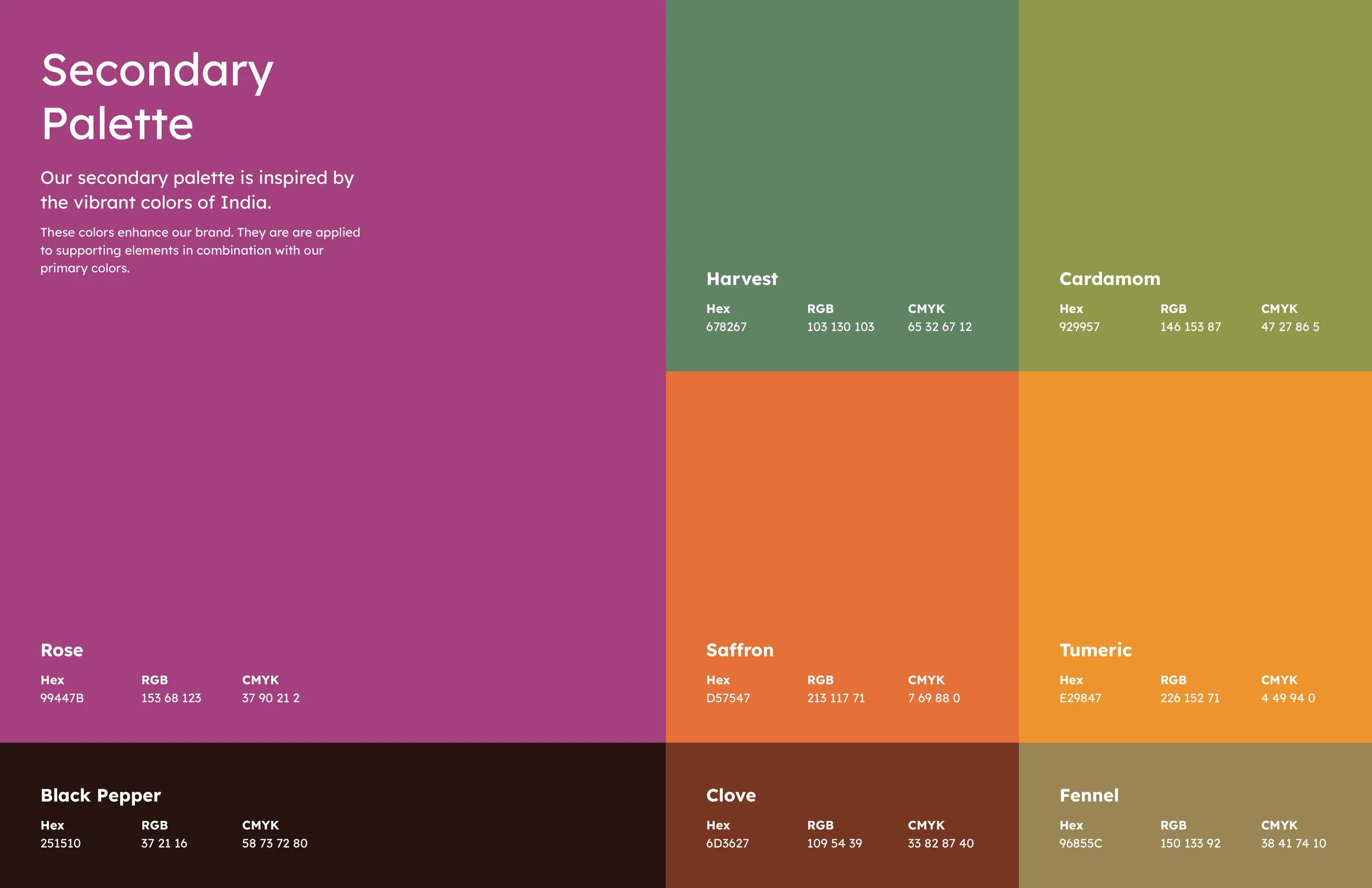Select Fennel hex value 96855C
The height and width of the screenshot is (888, 1372).
pos(1080,843)
